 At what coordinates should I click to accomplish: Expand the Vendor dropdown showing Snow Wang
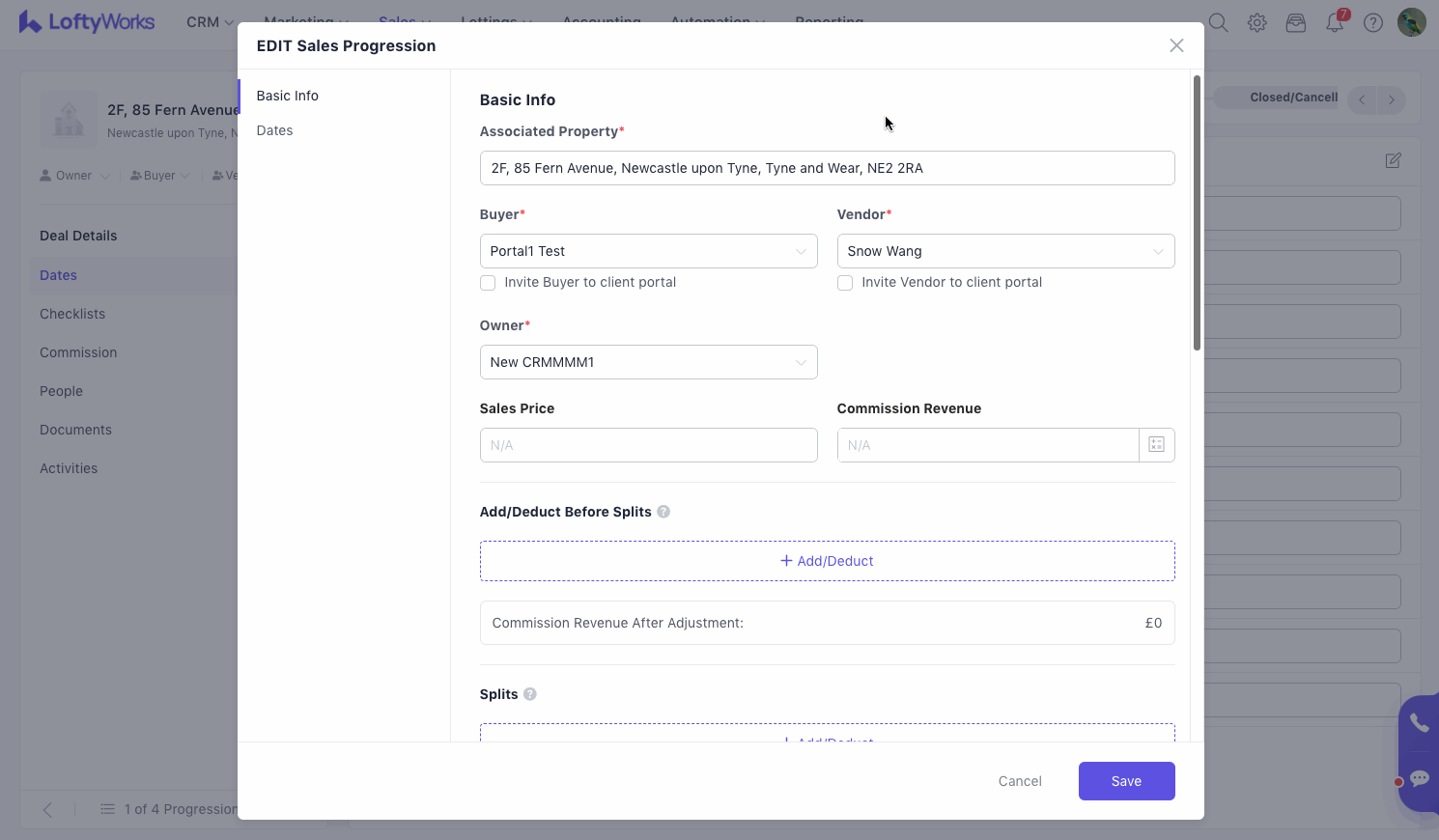click(1005, 251)
